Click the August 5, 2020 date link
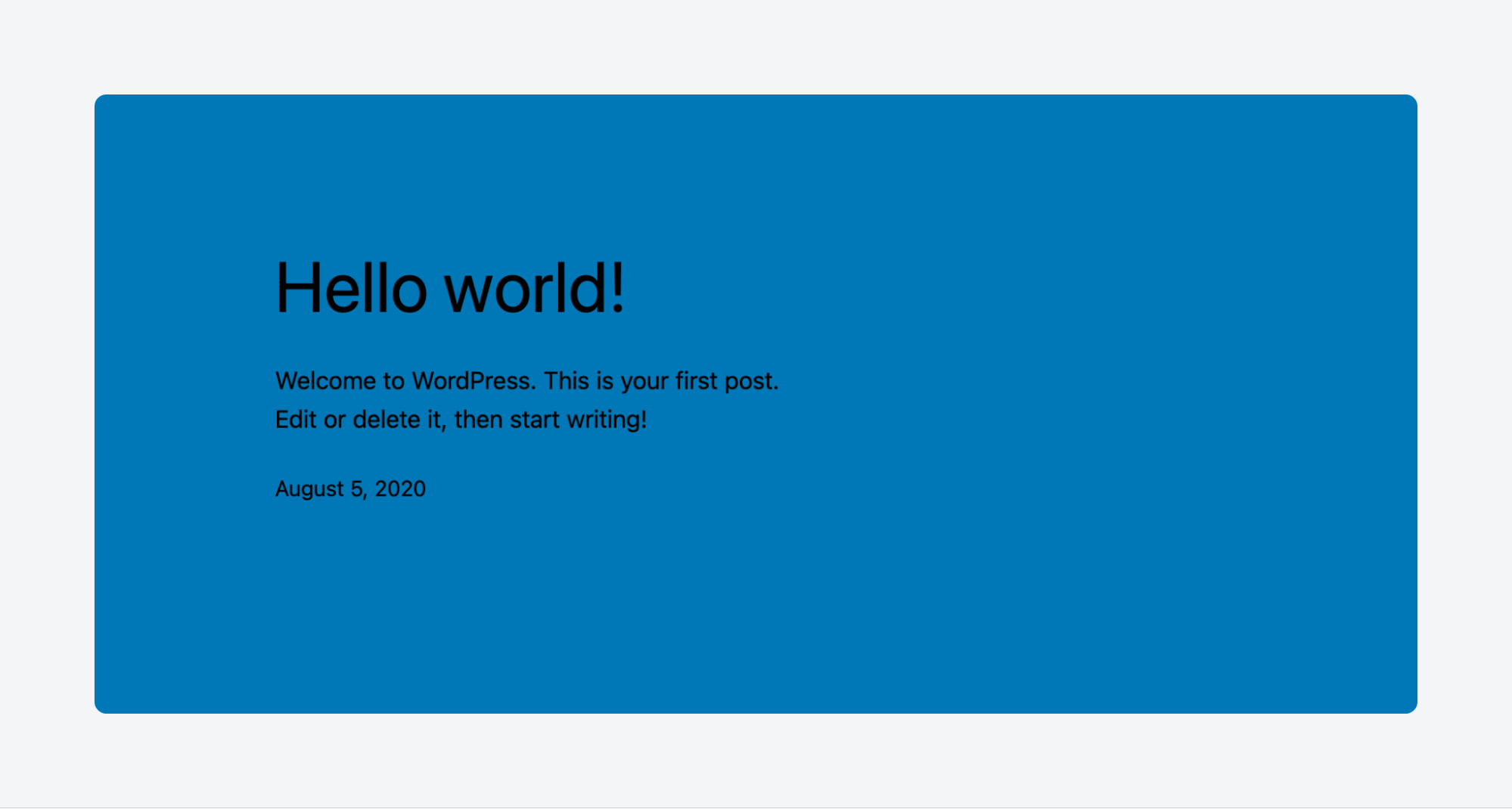The height and width of the screenshot is (809, 1512). pos(351,488)
